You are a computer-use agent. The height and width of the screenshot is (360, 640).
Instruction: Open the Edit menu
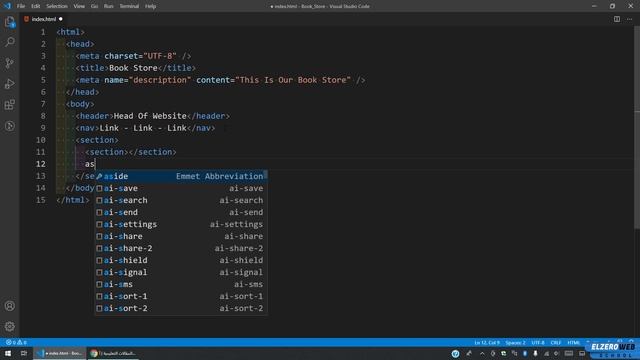36,6
